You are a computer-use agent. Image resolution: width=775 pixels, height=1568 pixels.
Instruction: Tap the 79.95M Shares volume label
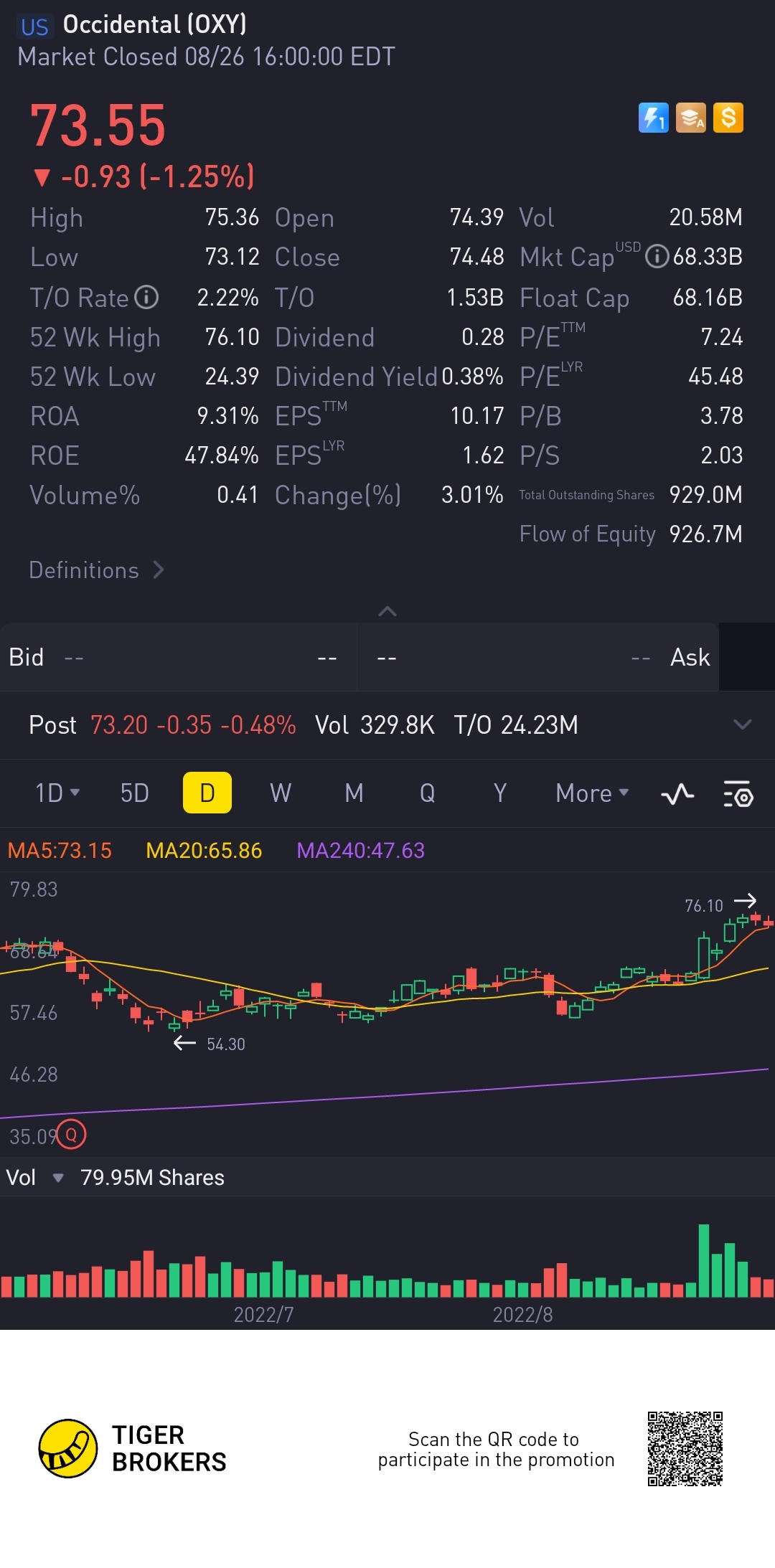tap(152, 1178)
